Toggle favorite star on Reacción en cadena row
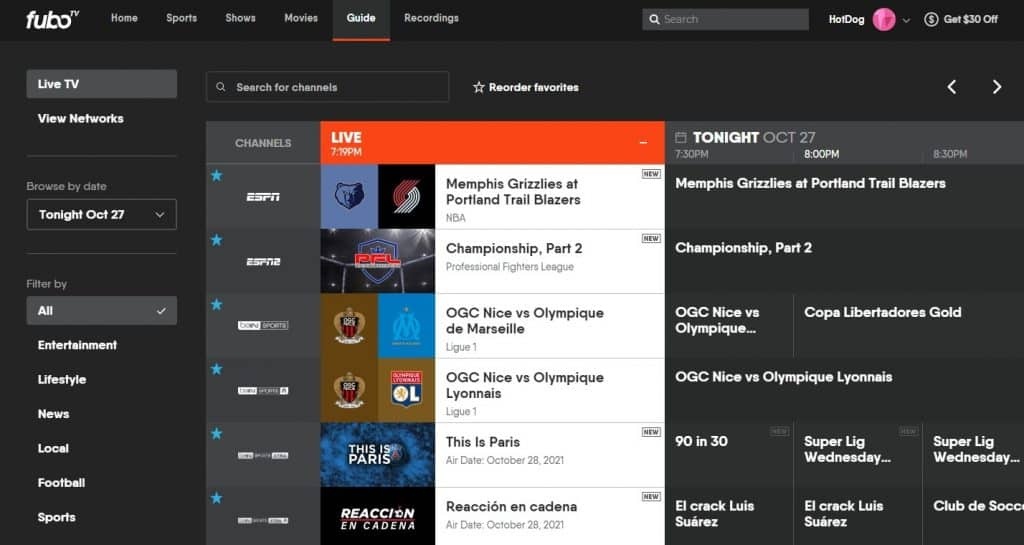 217,499
